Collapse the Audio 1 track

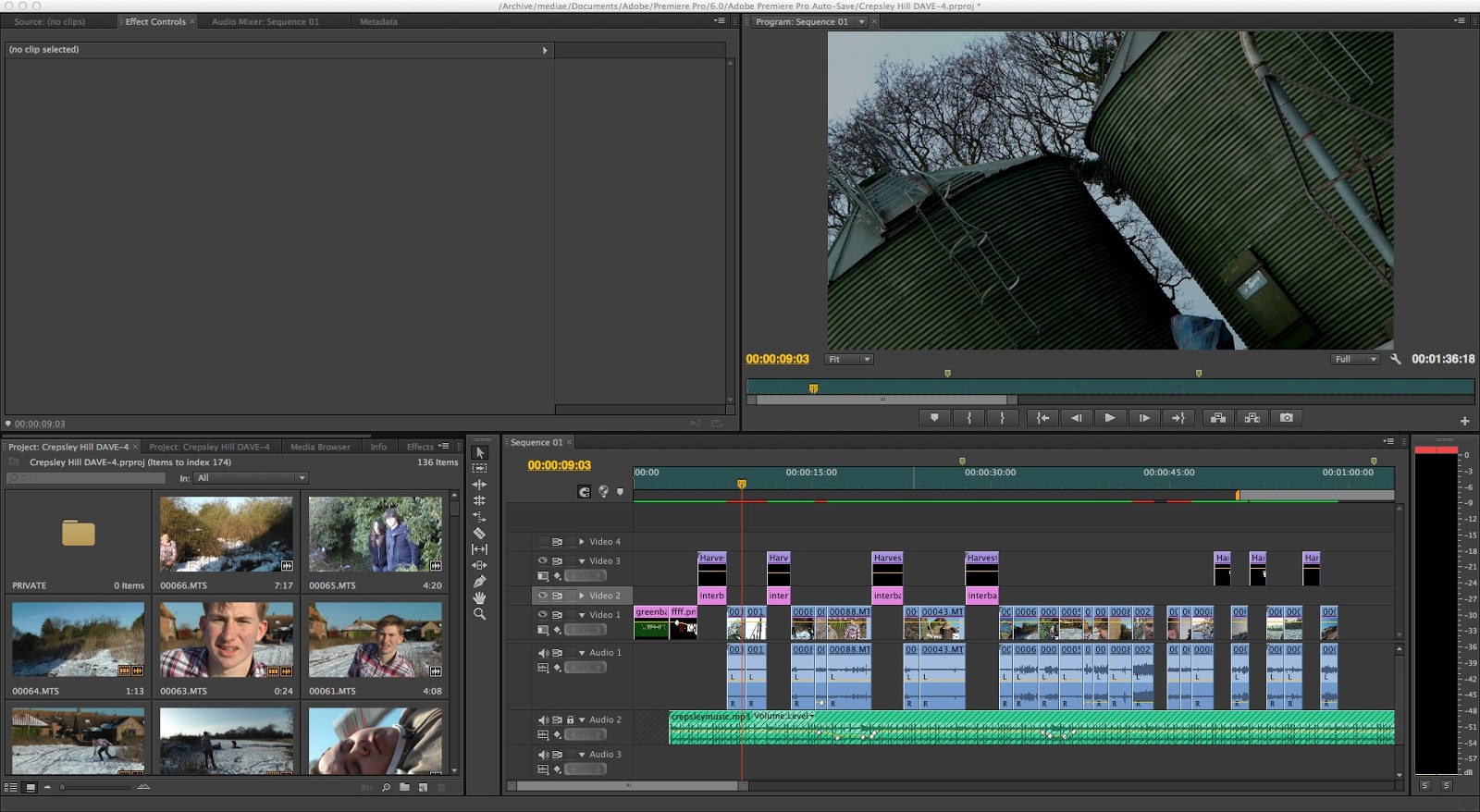click(x=582, y=653)
